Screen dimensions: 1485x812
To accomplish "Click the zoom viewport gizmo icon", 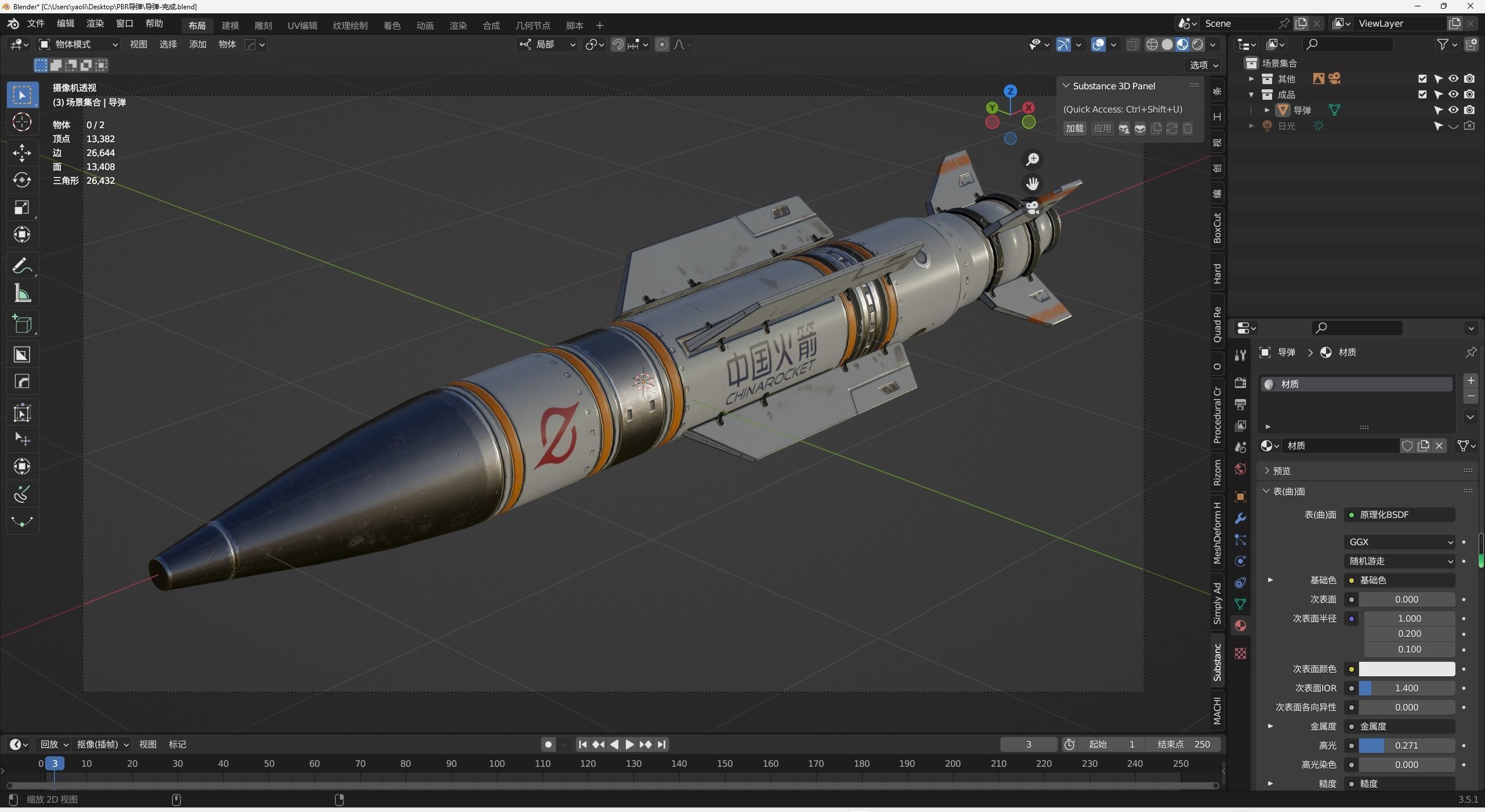I will [x=1033, y=159].
